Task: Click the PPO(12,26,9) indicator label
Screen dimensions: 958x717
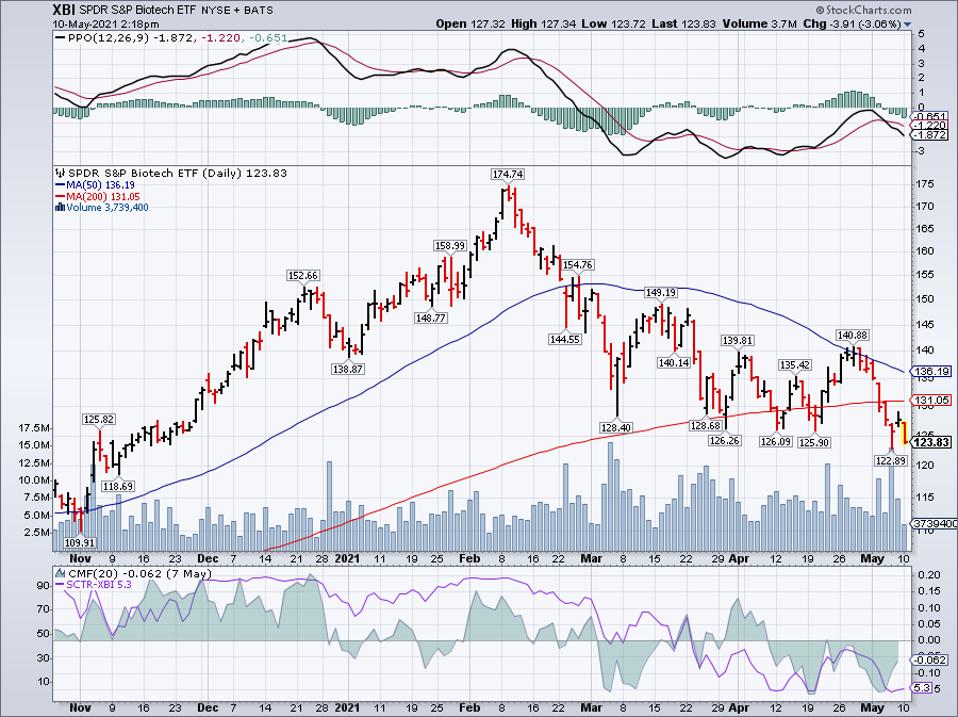Action: click(109, 38)
